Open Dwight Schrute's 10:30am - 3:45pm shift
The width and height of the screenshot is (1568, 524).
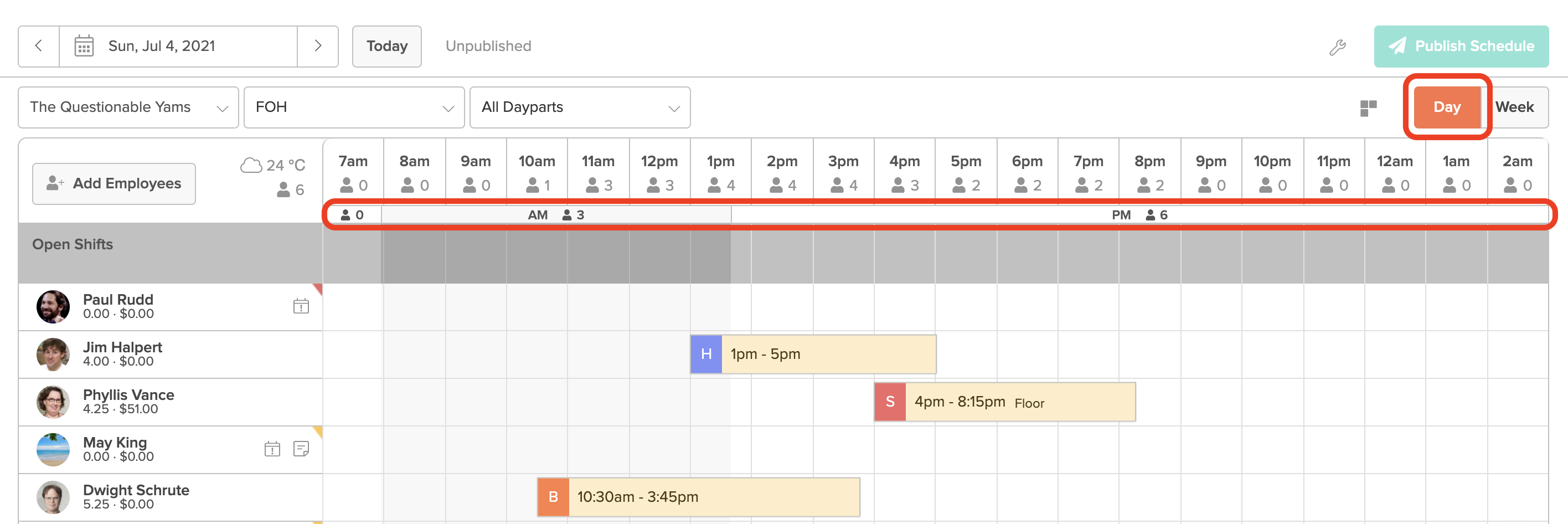click(698, 496)
